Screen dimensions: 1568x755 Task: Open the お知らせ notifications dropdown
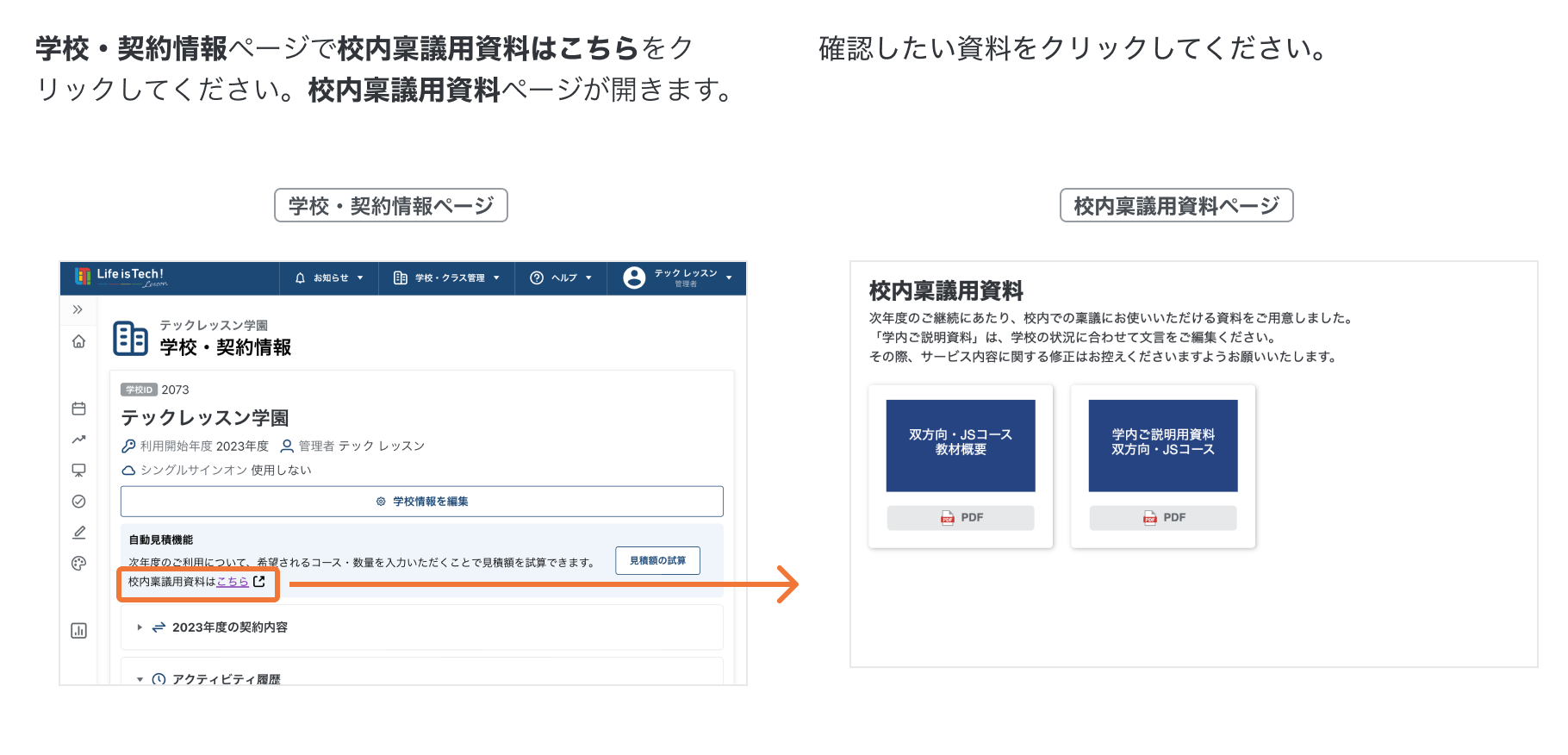tap(329, 278)
